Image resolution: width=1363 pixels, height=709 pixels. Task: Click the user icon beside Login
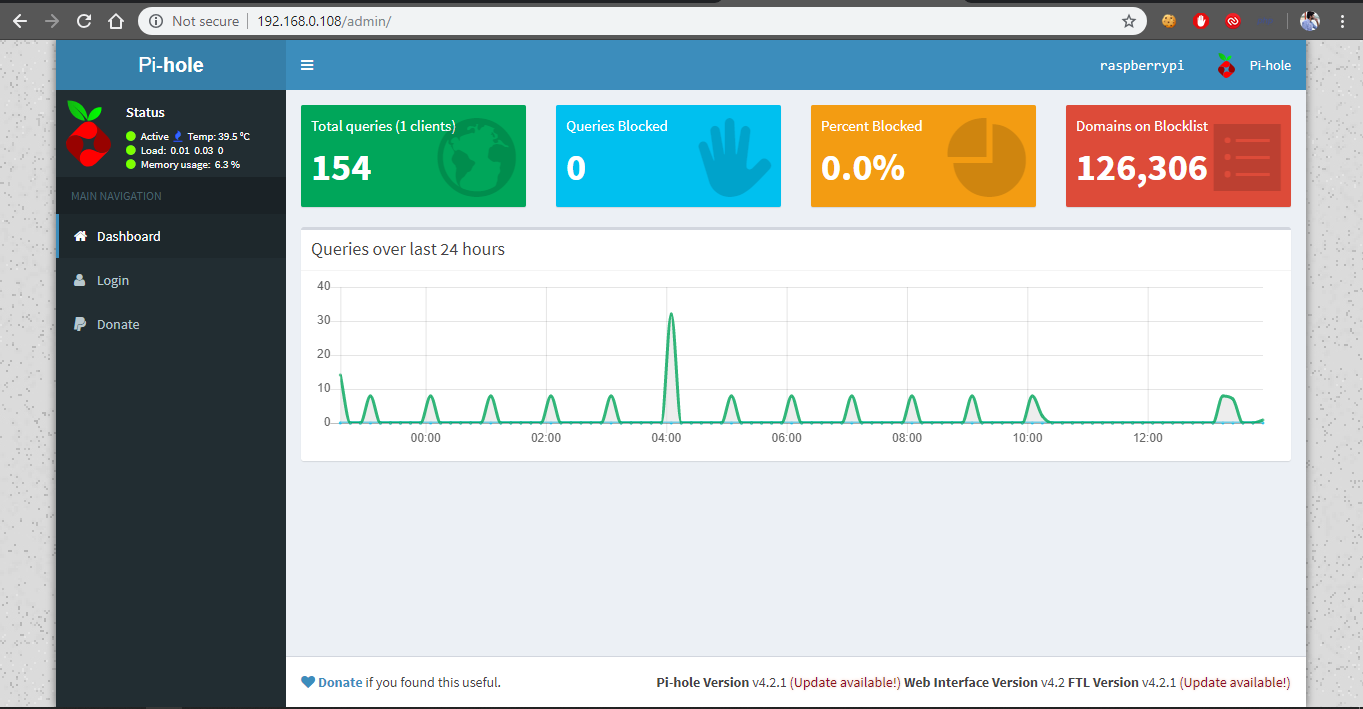click(79, 280)
